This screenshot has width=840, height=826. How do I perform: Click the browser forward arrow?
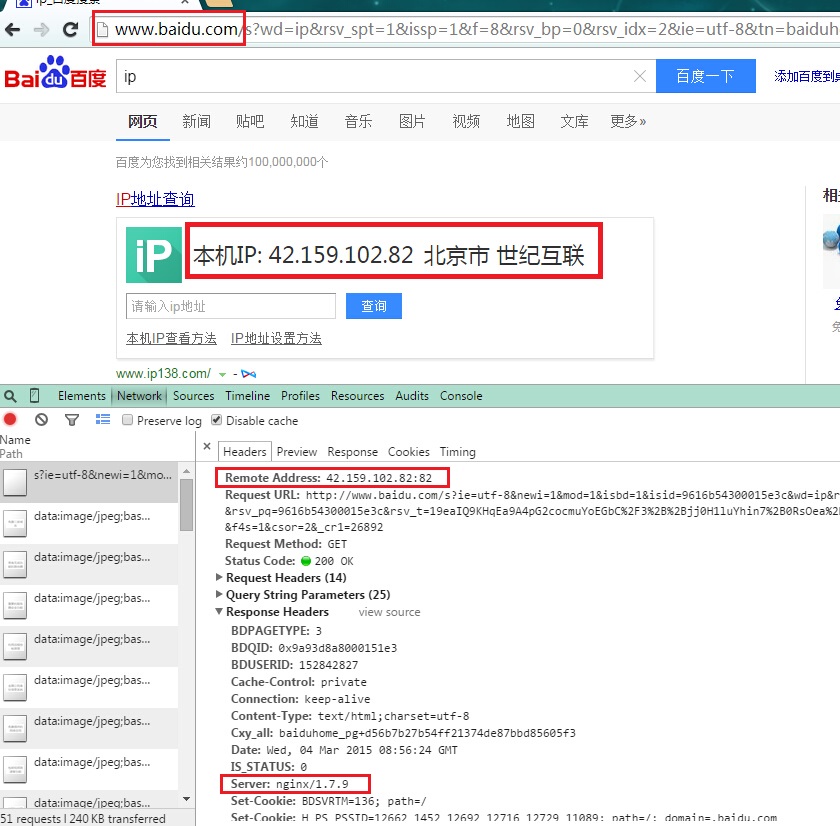[x=41, y=29]
